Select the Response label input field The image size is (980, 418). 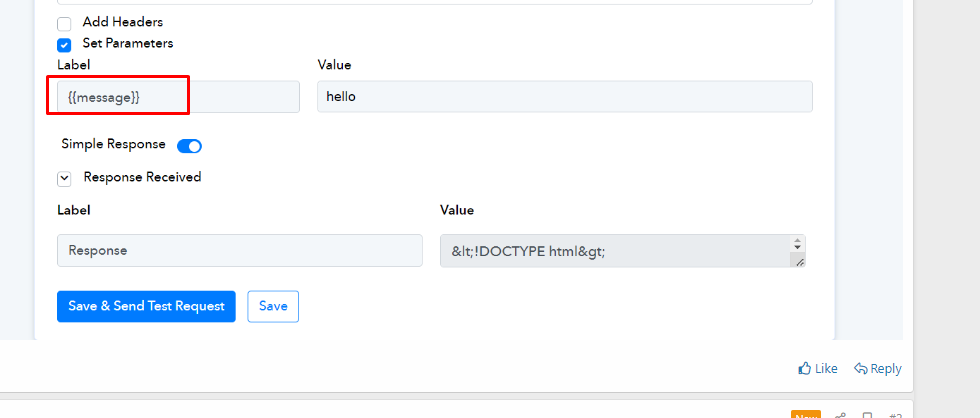pos(240,251)
